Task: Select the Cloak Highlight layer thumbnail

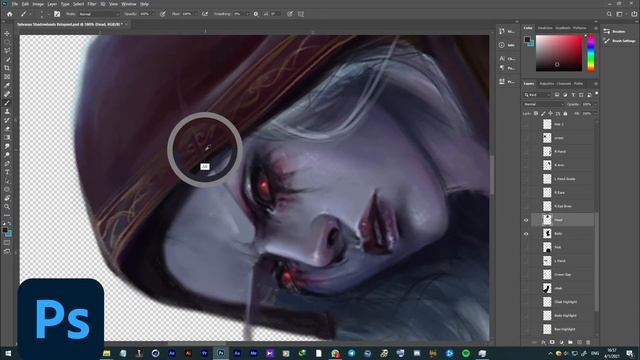Action: click(x=547, y=302)
